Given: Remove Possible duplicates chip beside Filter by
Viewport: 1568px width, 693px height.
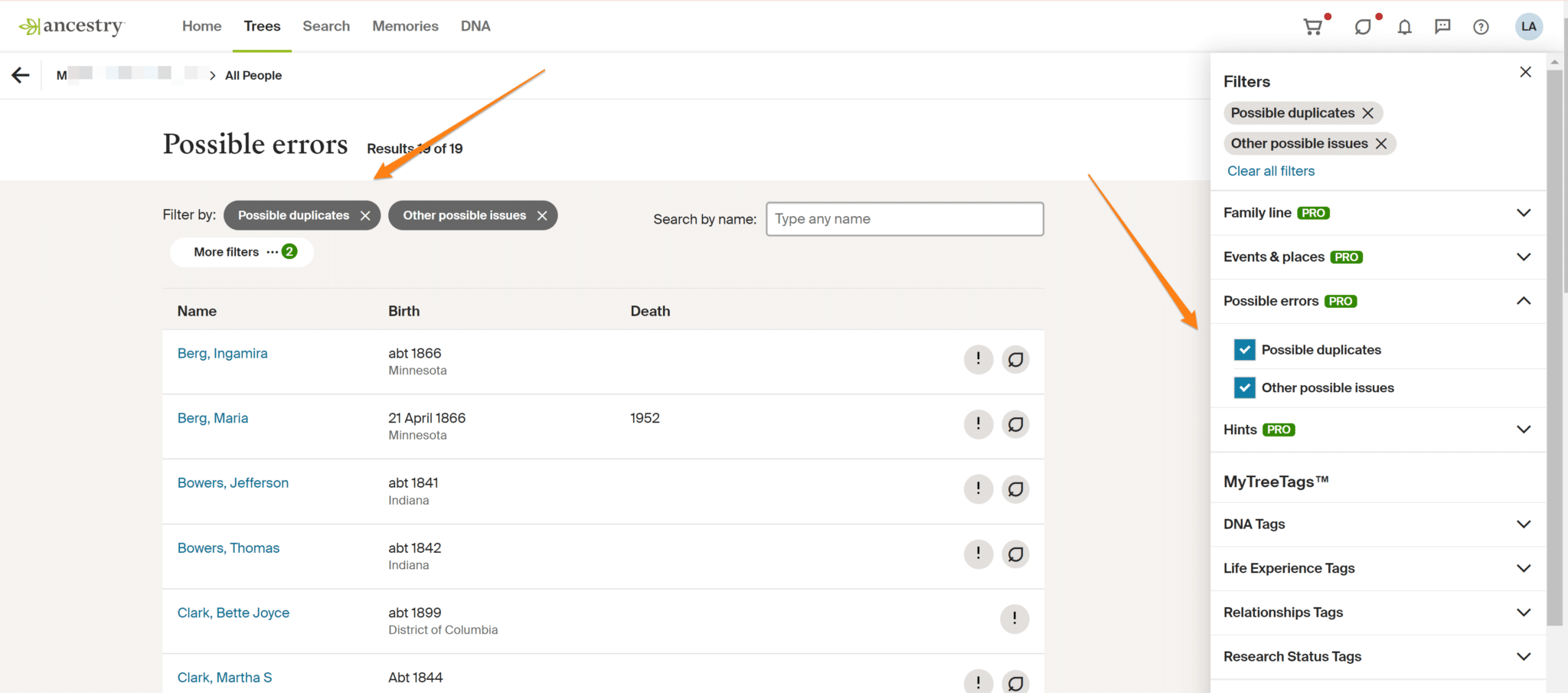Looking at the screenshot, I should (365, 216).
